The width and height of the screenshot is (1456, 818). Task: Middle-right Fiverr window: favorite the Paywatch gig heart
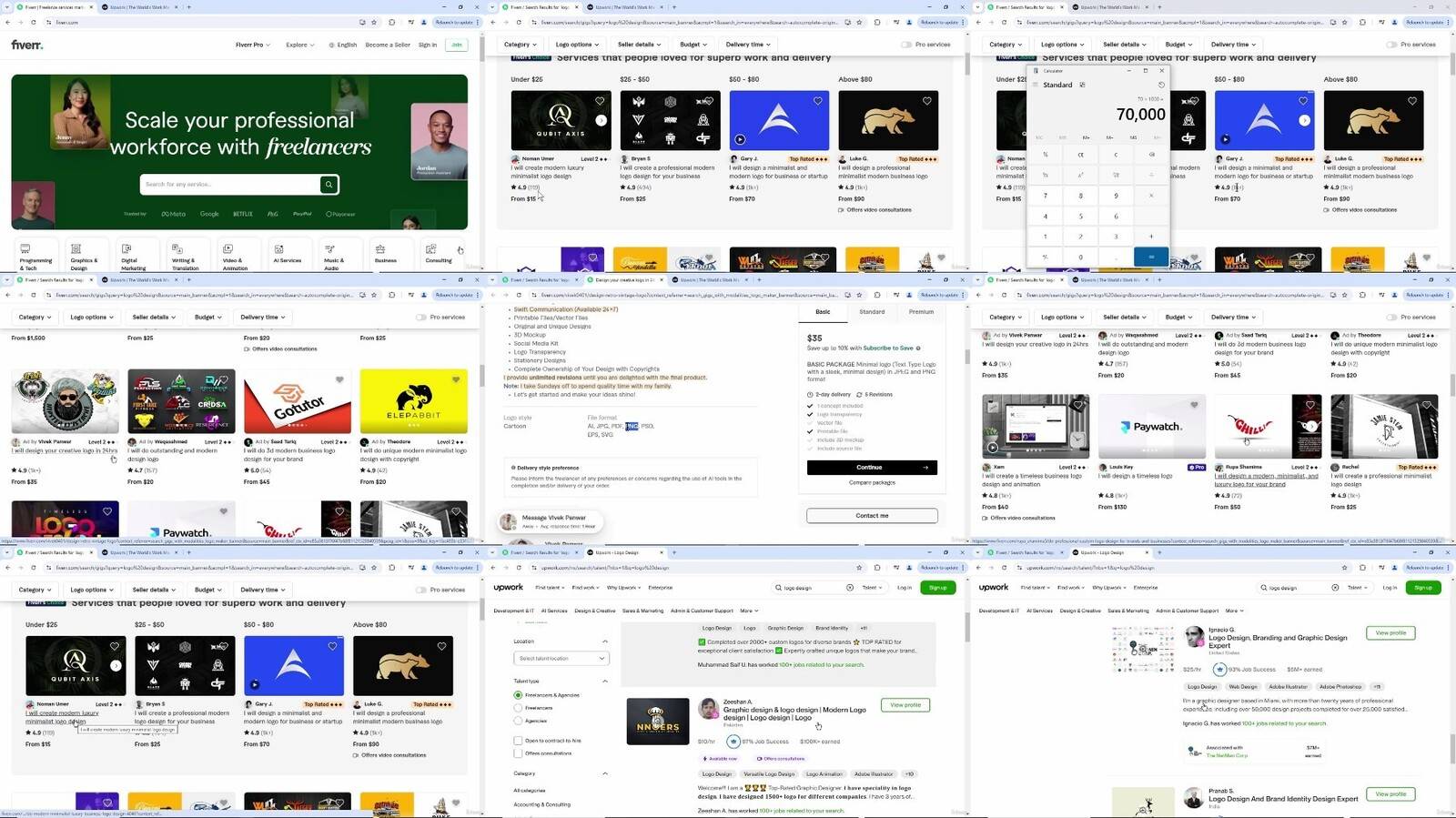1194,405
